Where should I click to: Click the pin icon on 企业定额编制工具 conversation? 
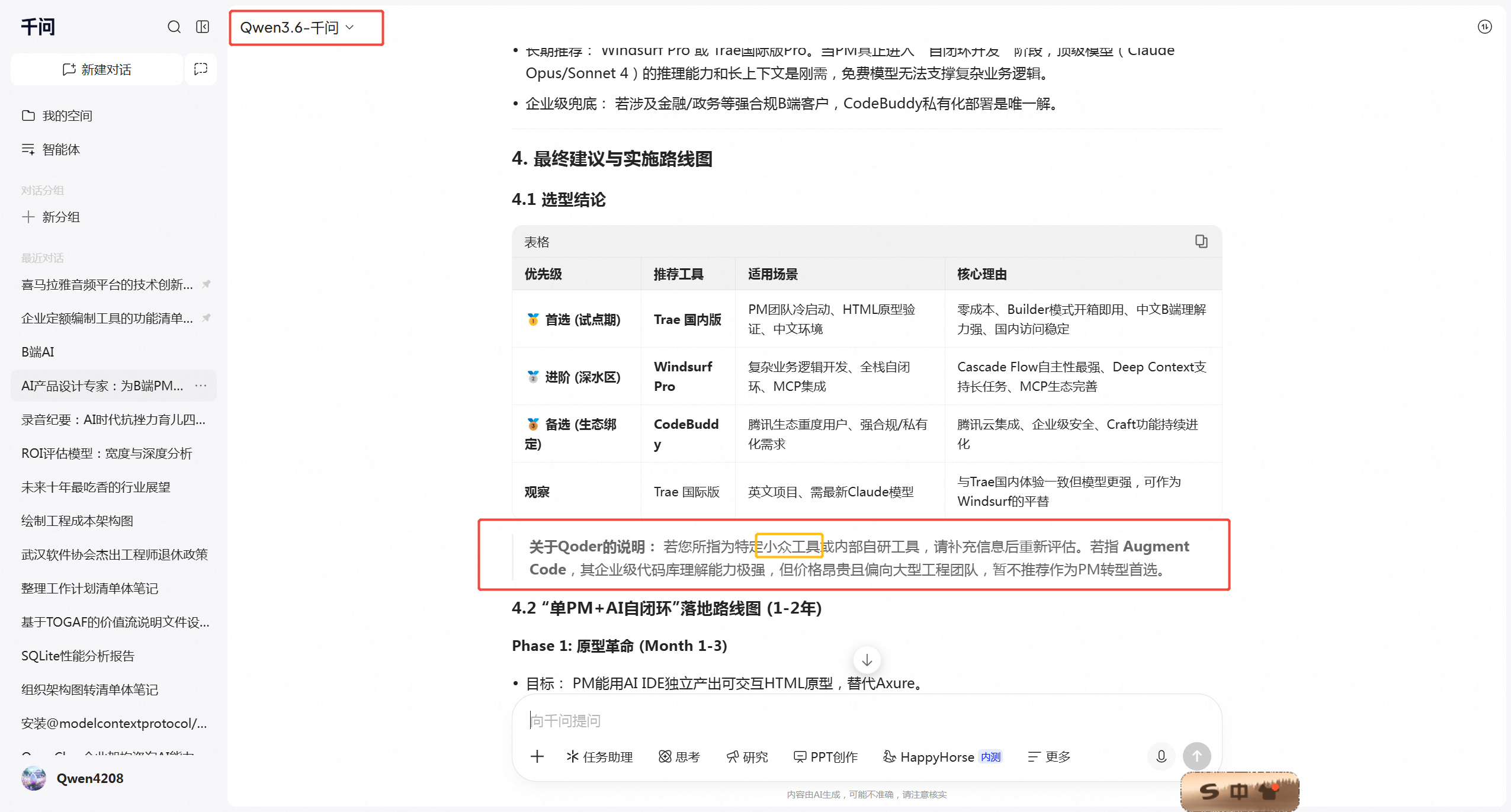[206, 318]
